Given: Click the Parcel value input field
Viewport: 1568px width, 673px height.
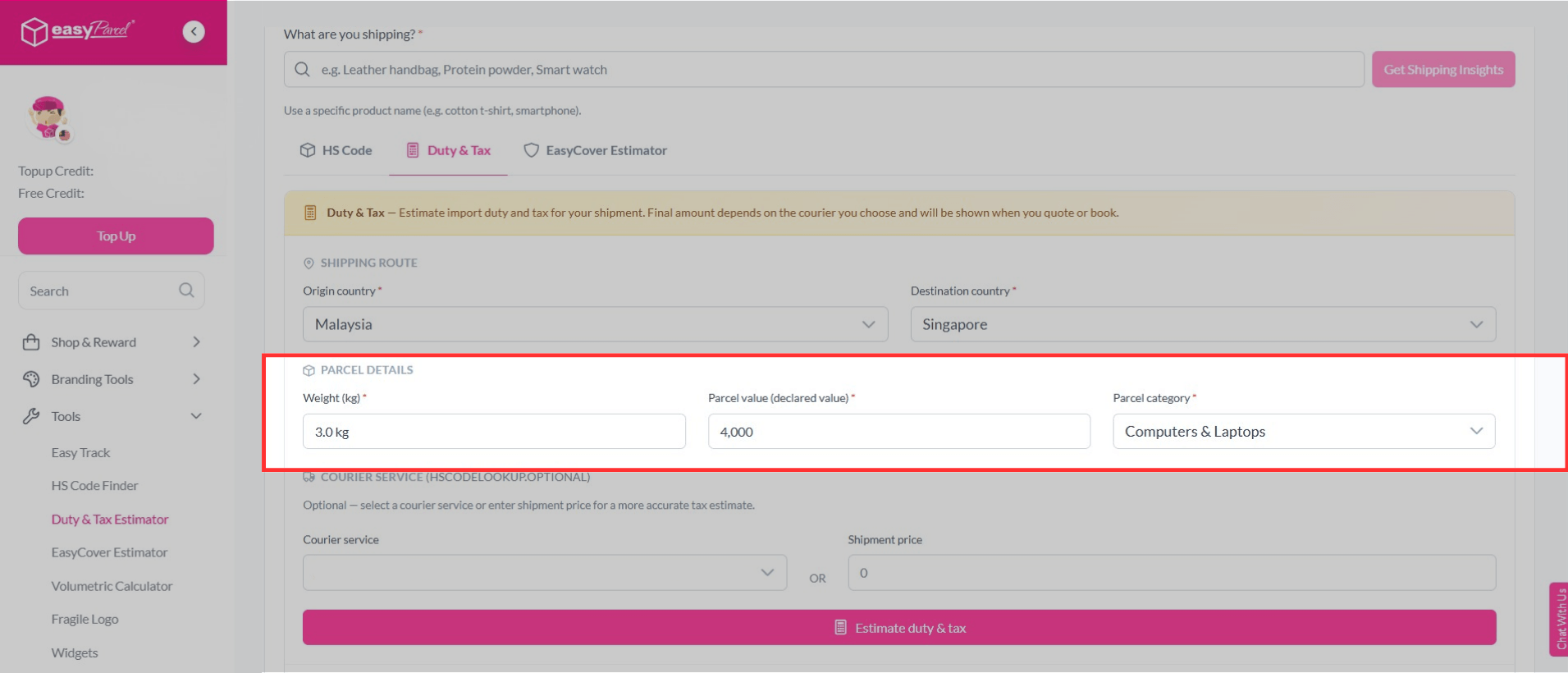Looking at the screenshot, I should pos(898,432).
